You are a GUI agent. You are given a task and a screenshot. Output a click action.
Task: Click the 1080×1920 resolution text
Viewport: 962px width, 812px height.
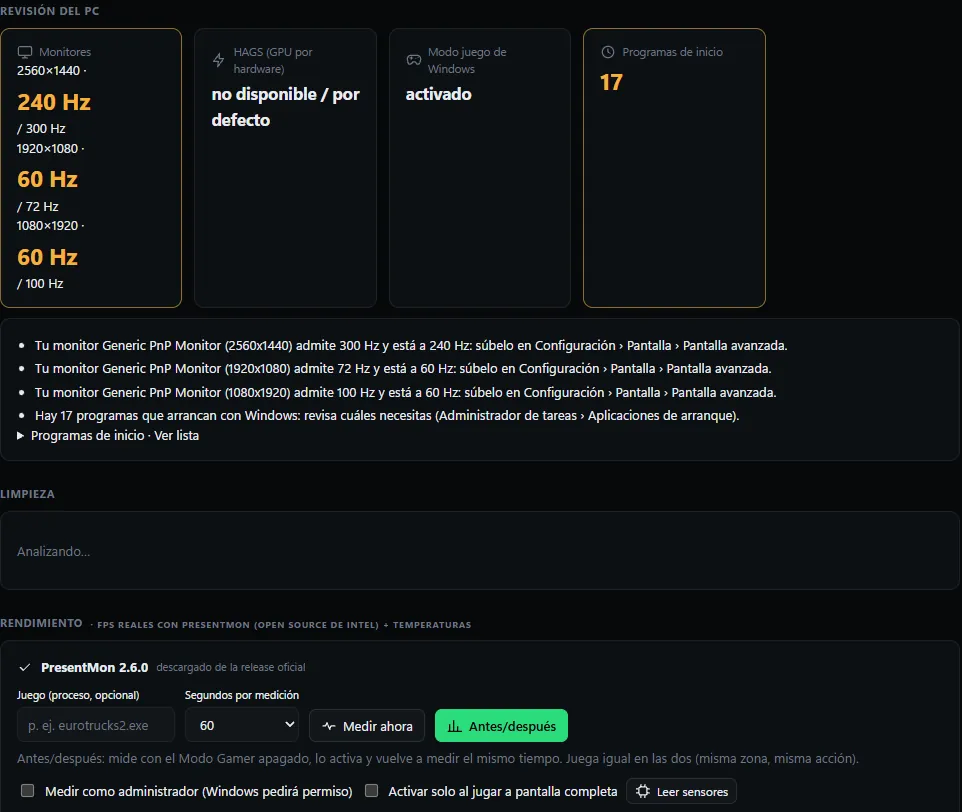(x=47, y=226)
